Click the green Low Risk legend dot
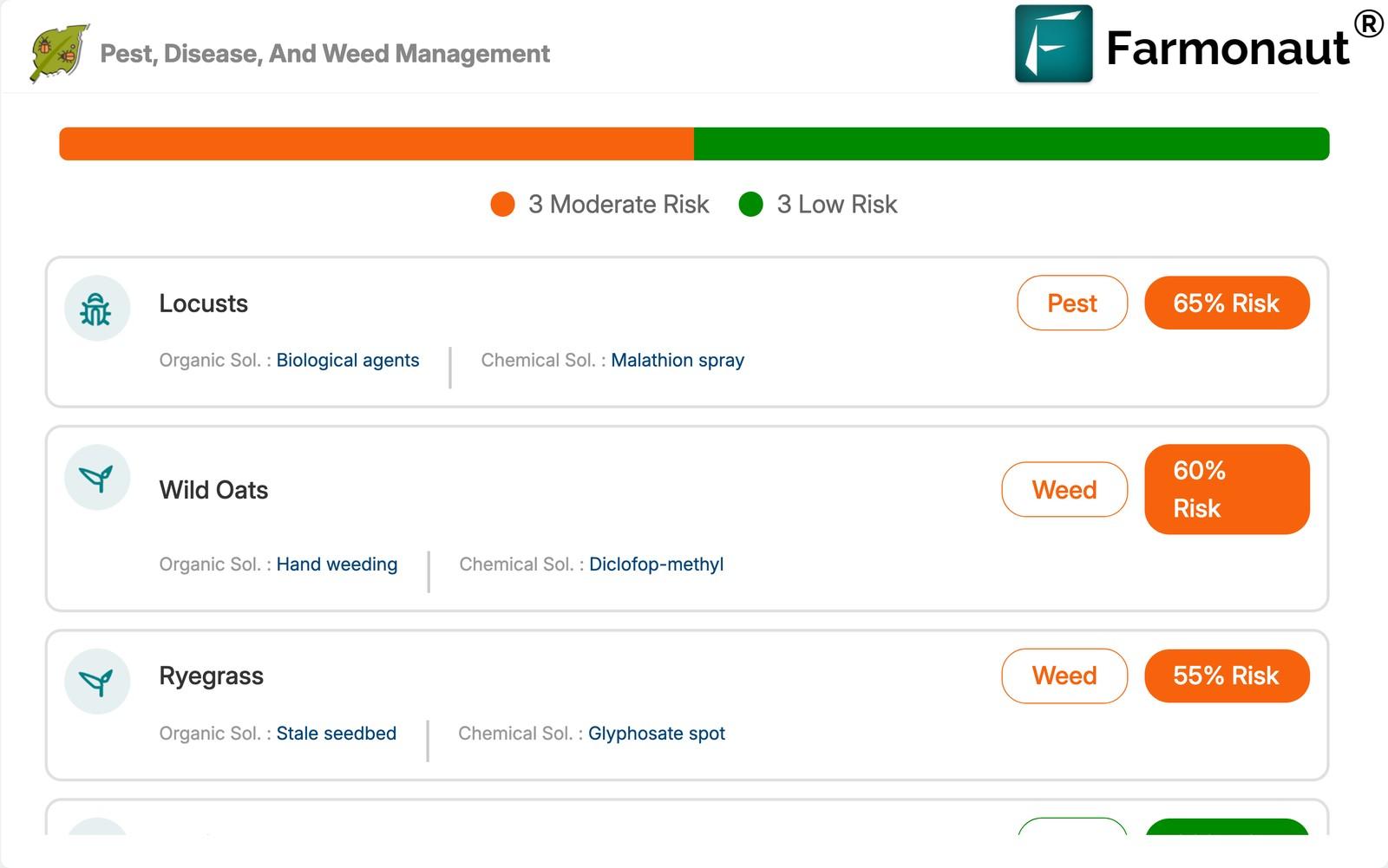Screen dimensions: 1388x868 click(x=750, y=205)
